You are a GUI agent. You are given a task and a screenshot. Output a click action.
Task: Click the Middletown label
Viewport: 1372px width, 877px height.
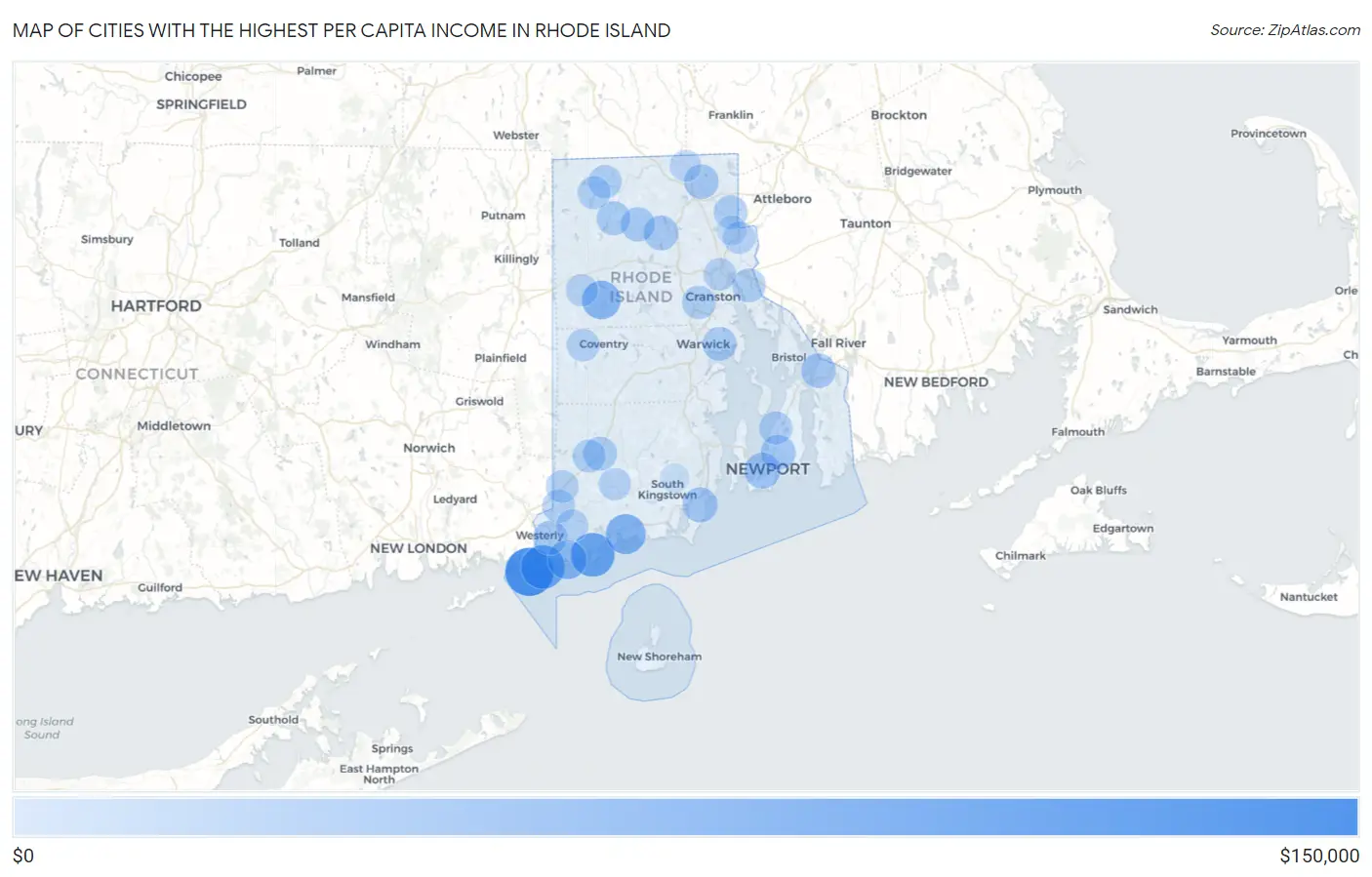[x=174, y=426]
